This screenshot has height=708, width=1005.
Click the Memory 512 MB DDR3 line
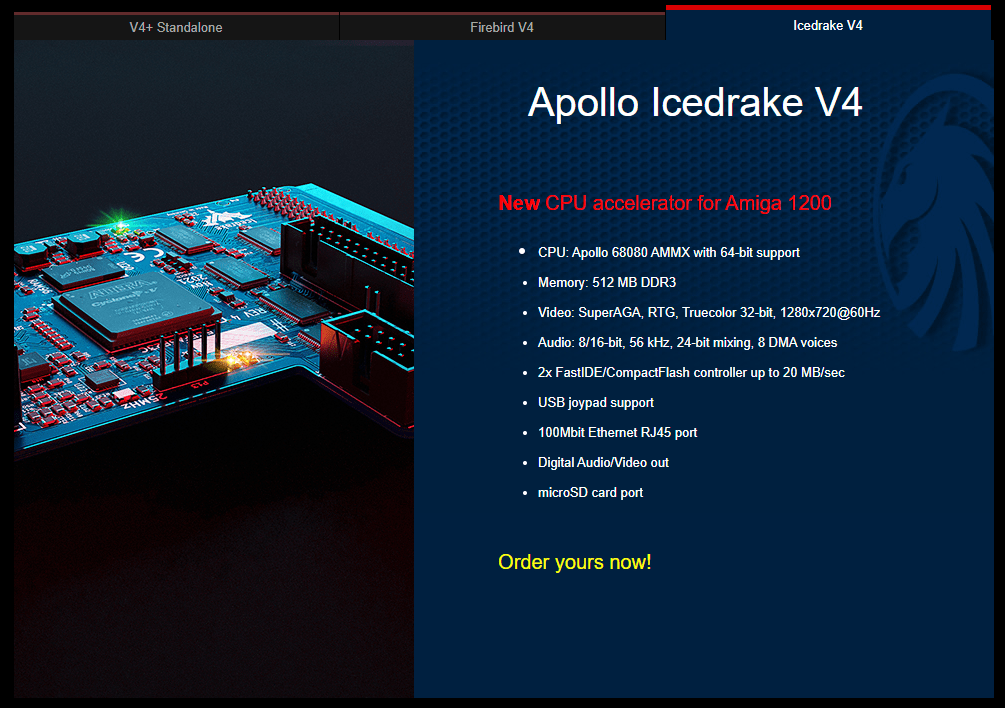point(606,283)
